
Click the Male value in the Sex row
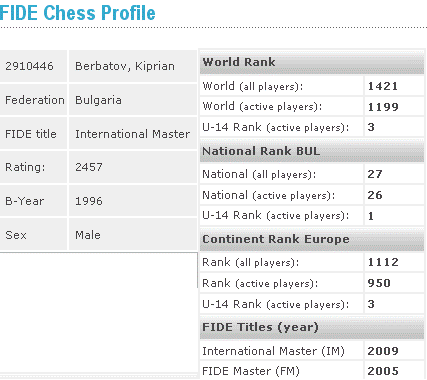tap(88, 235)
